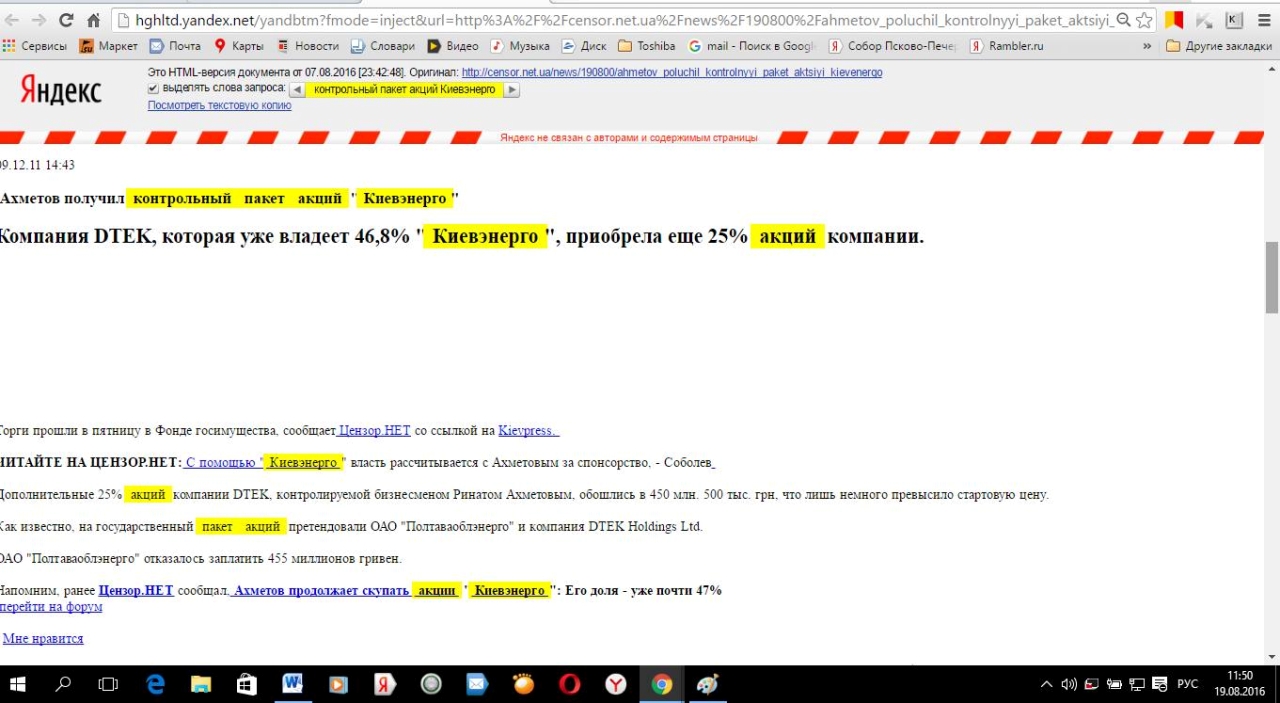Viewport: 1280px width, 703px height.
Task: Open the K extension icon
Action: pyautogui.click(x=1234, y=20)
